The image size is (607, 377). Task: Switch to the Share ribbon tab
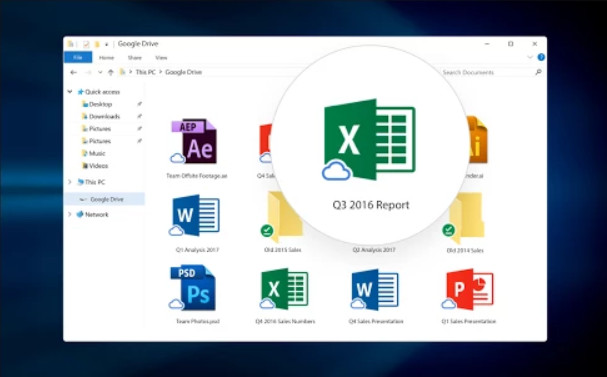pos(135,58)
